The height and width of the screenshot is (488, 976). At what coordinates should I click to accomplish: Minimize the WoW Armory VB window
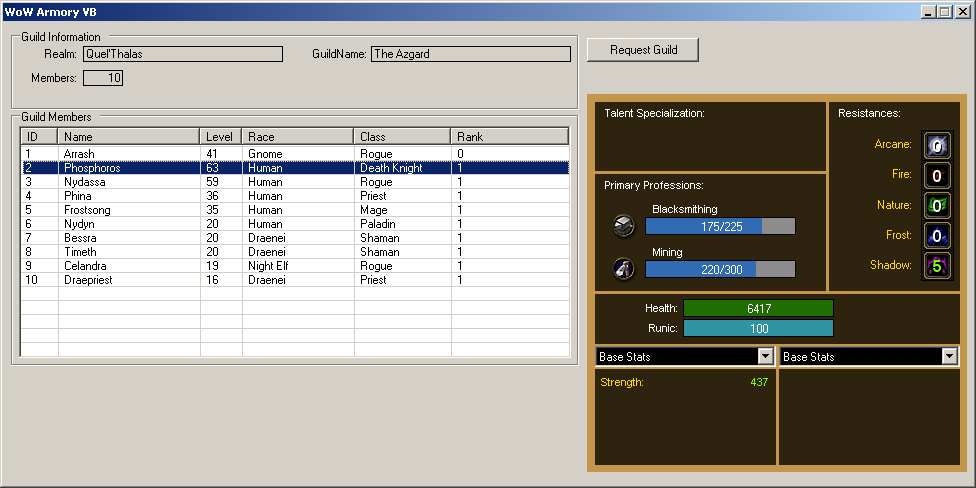[928, 11]
